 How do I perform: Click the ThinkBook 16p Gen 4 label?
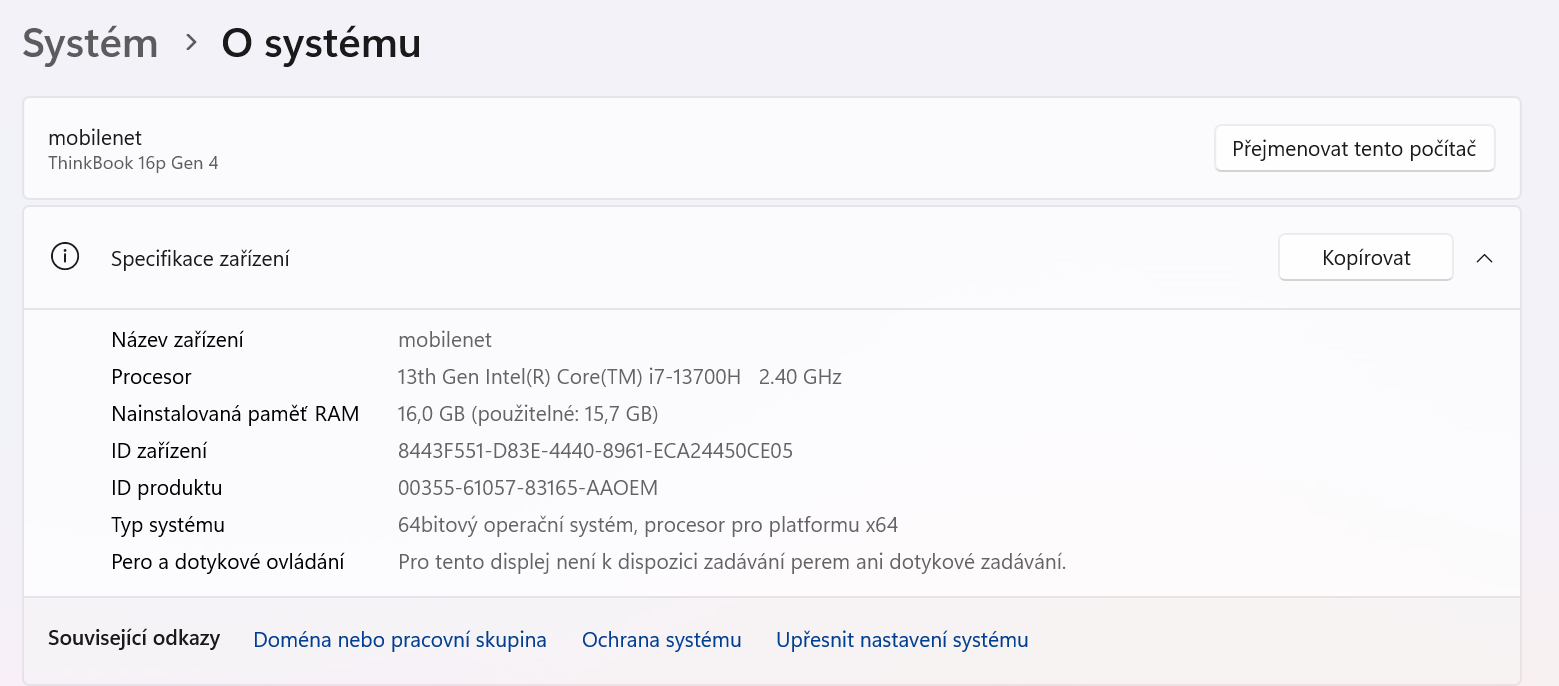[x=133, y=162]
